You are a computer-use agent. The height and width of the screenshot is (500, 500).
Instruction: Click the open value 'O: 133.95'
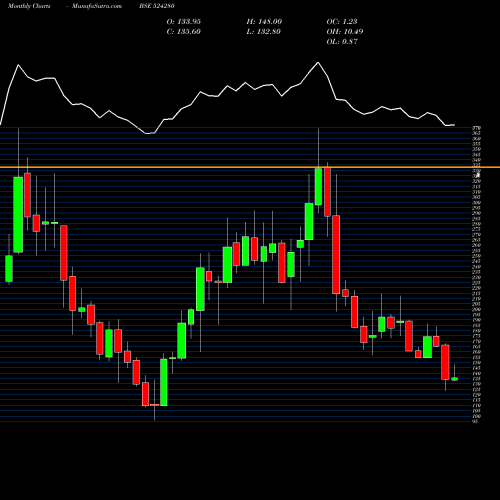[x=184, y=22]
